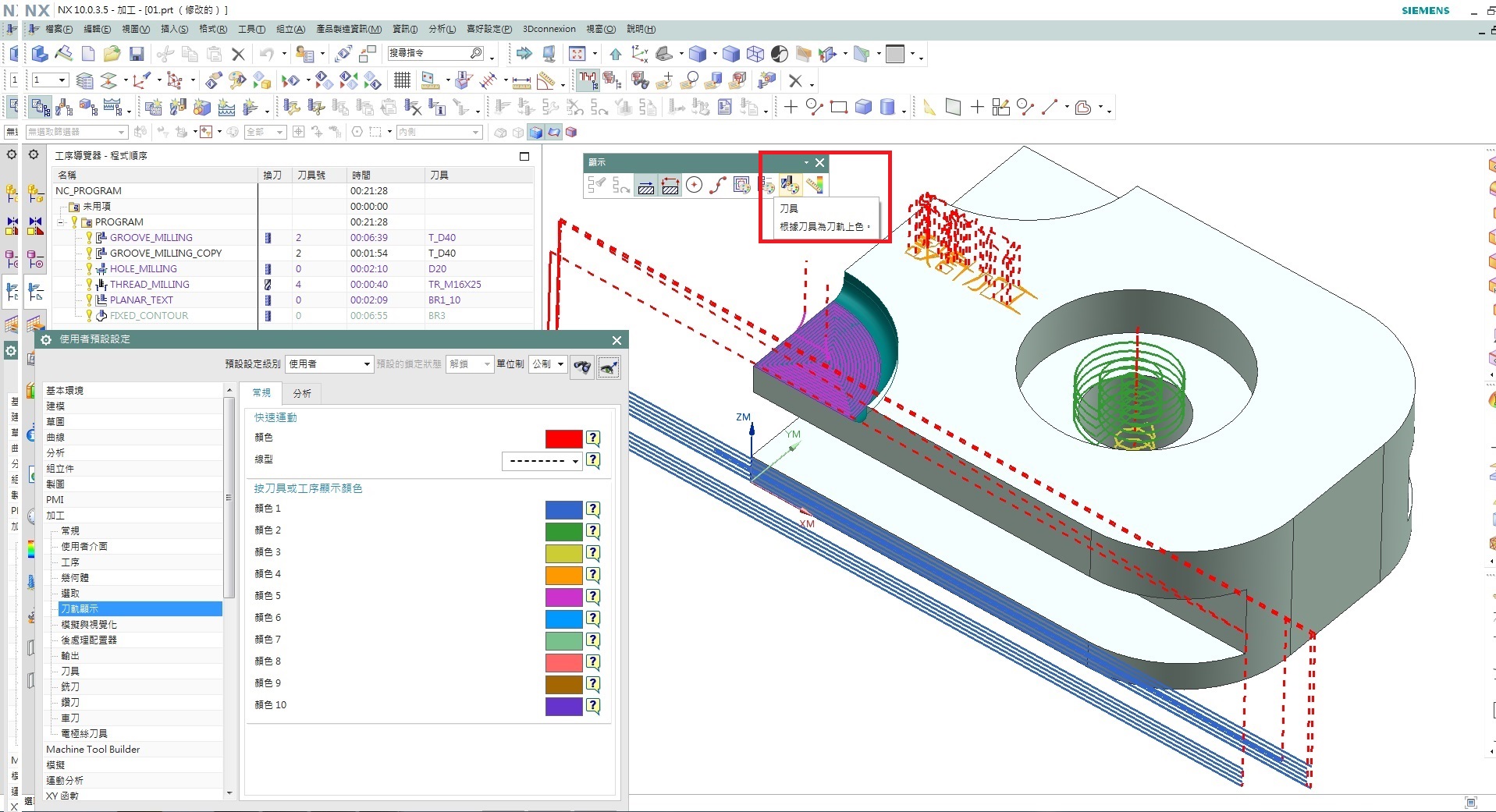Click the button right of binoculars in preferences dialog
This screenshot has height=812, width=1496.
point(609,366)
